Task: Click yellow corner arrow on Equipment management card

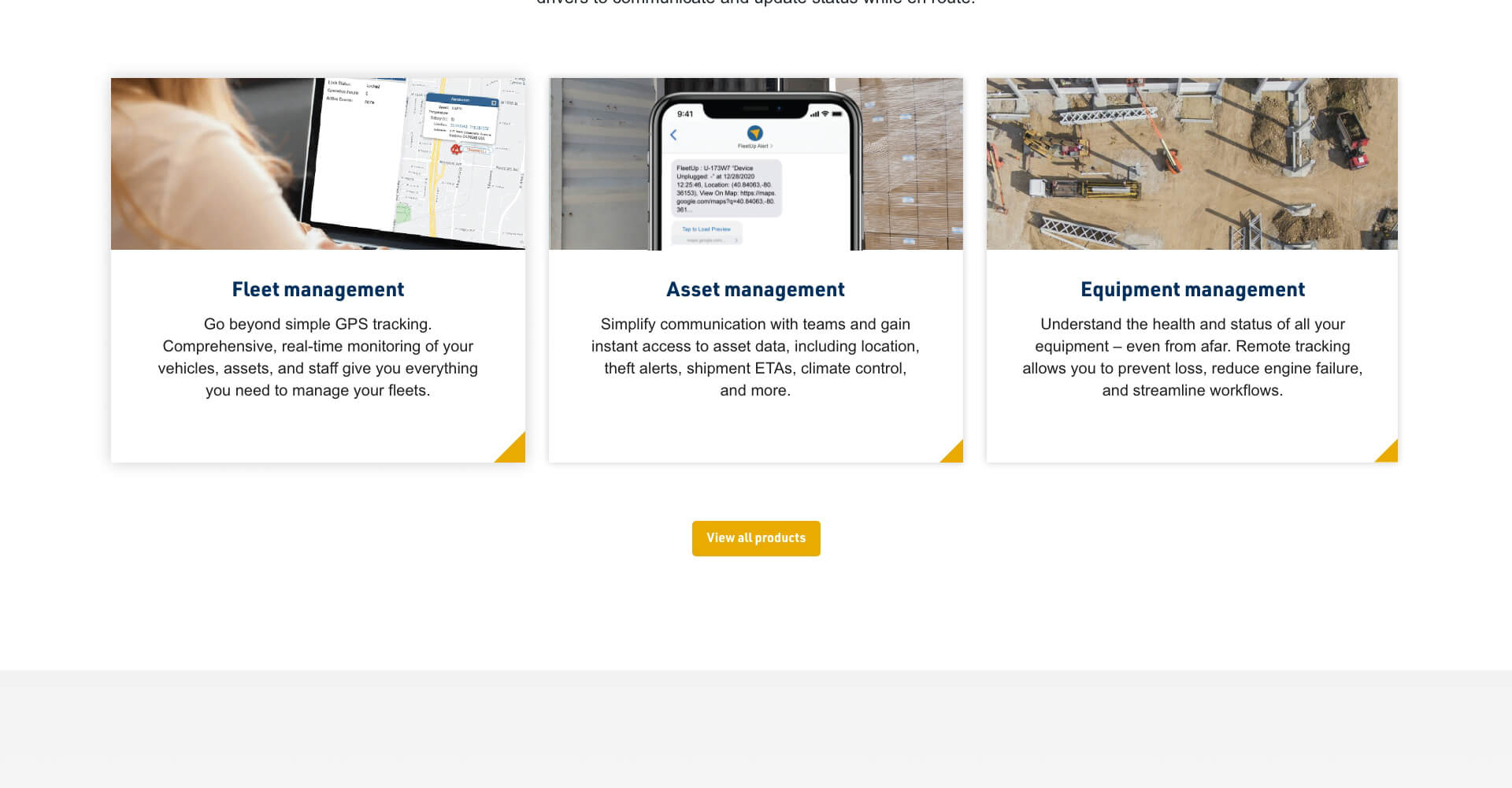Action: pyautogui.click(x=1389, y=454)
